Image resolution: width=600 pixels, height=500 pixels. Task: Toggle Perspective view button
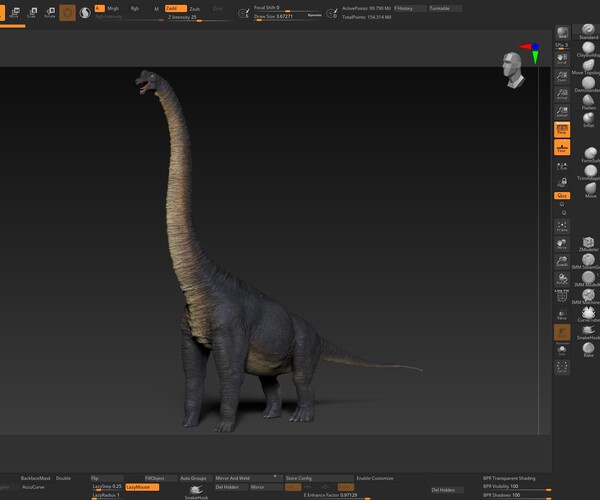tap(562, 129)
